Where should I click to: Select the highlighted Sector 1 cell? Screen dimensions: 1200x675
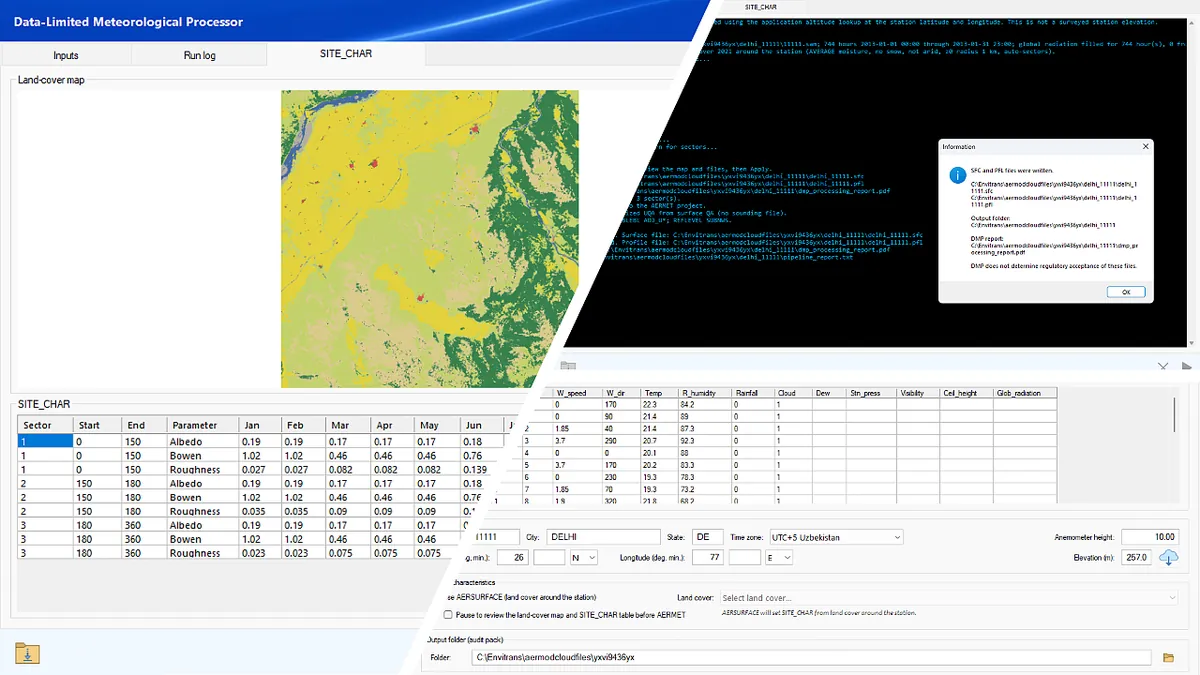coord(44,441)
